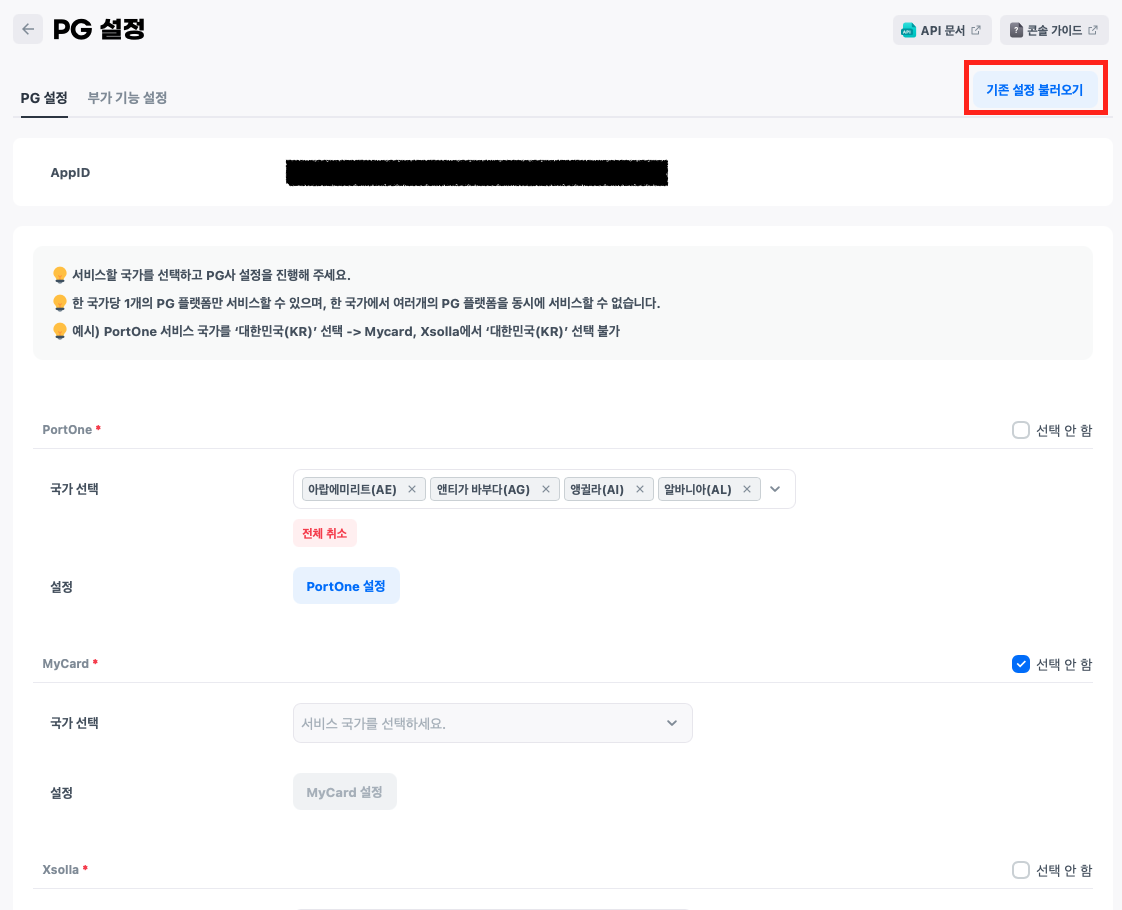Click the back arrow icon
This screenshot has width=1122, height=910.
(x=28, y=30)
